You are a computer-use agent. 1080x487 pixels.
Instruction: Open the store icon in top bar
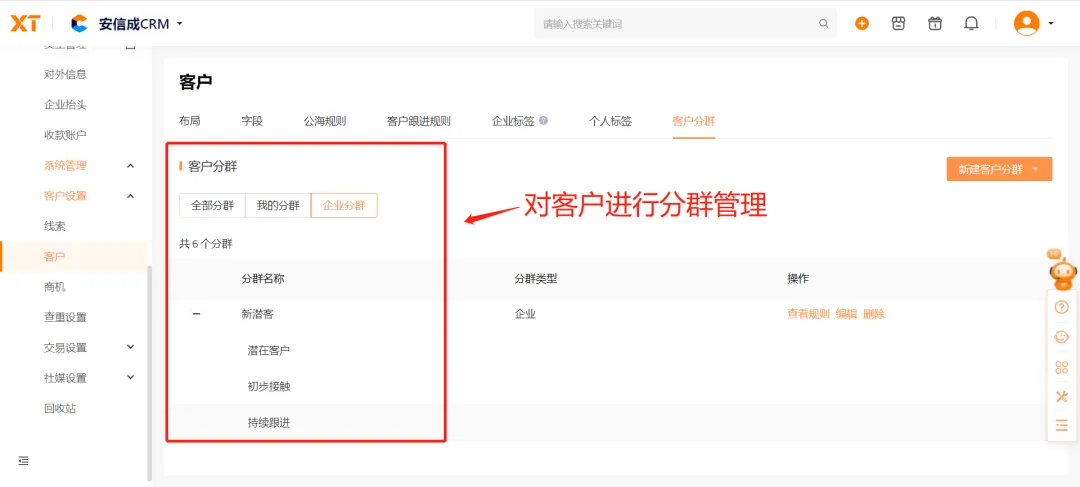(898, 23)
